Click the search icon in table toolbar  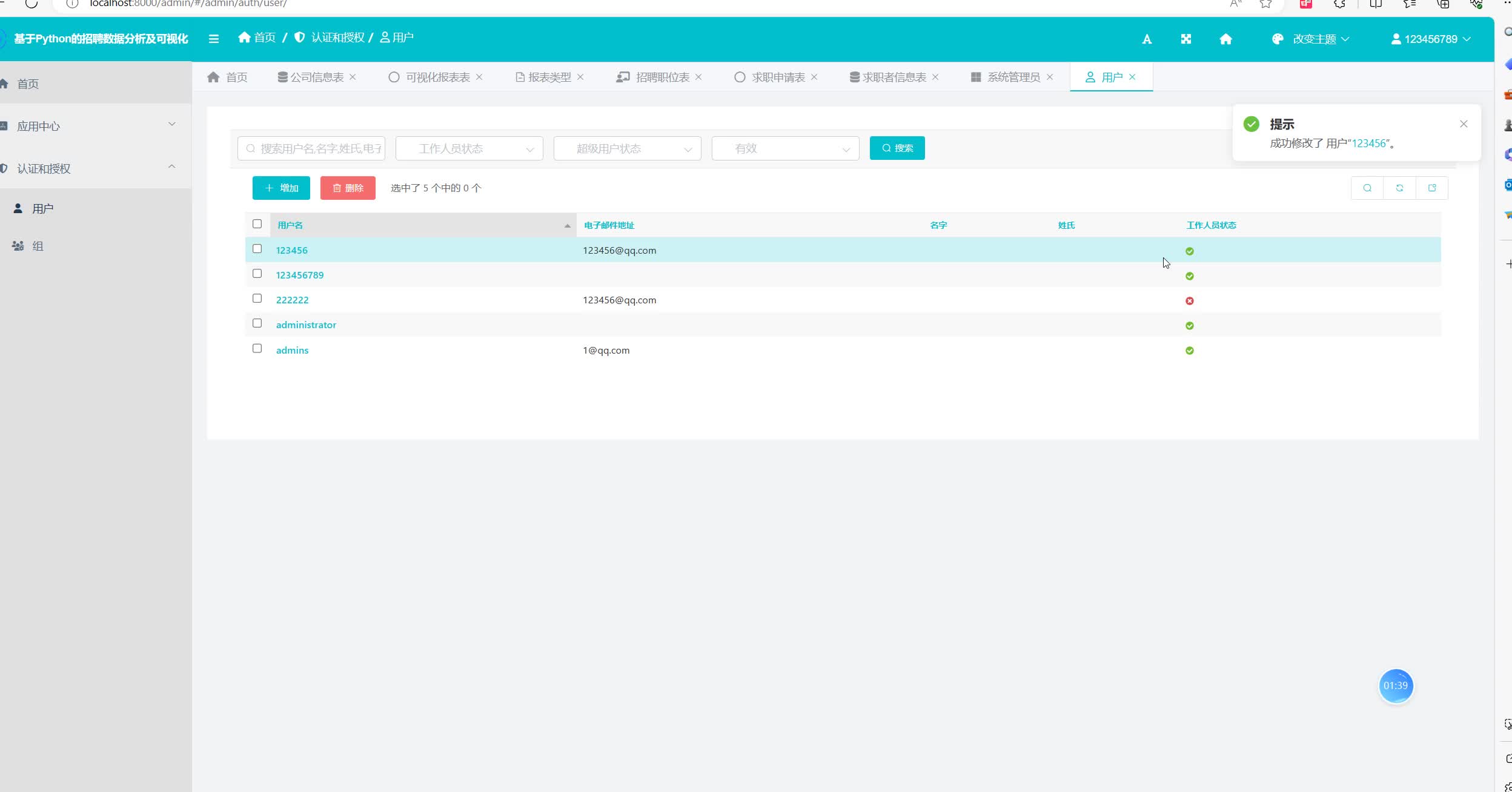[1367, 188]
